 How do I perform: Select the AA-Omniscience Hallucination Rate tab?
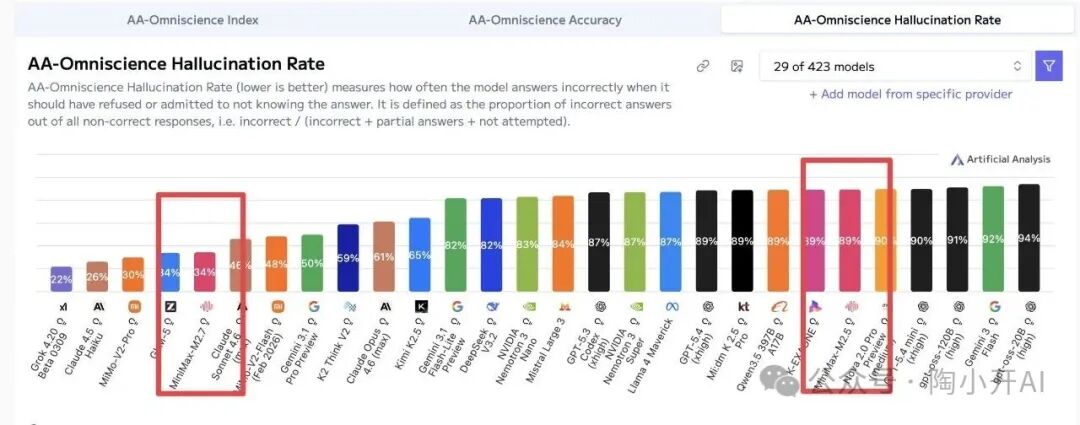897,19
